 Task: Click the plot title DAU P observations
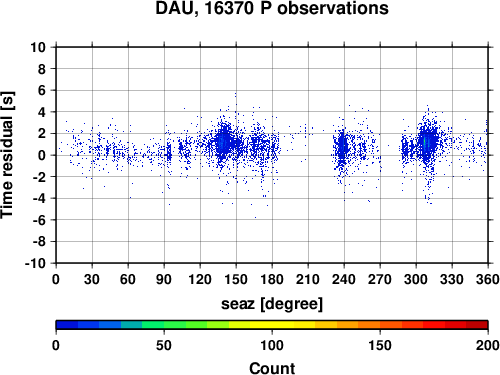[272, 8]
